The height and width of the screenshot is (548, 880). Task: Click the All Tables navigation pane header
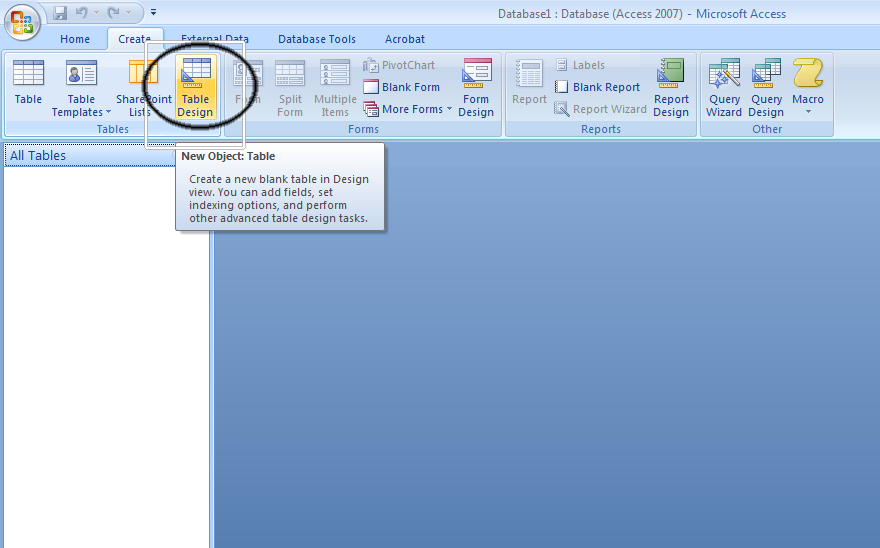[90, 156]
